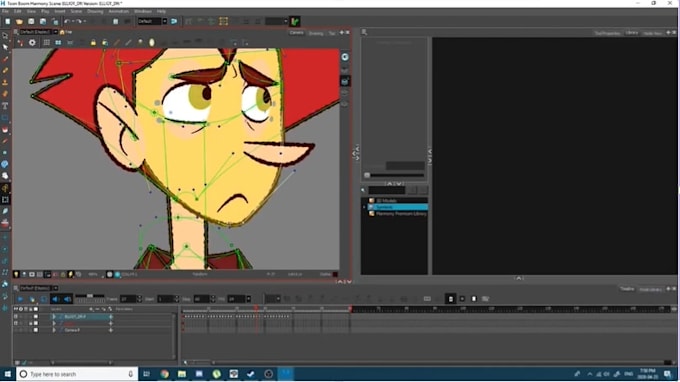Click the Library search field
The width and height of the screenshot is (680, 382).
(x=386, y=190)
